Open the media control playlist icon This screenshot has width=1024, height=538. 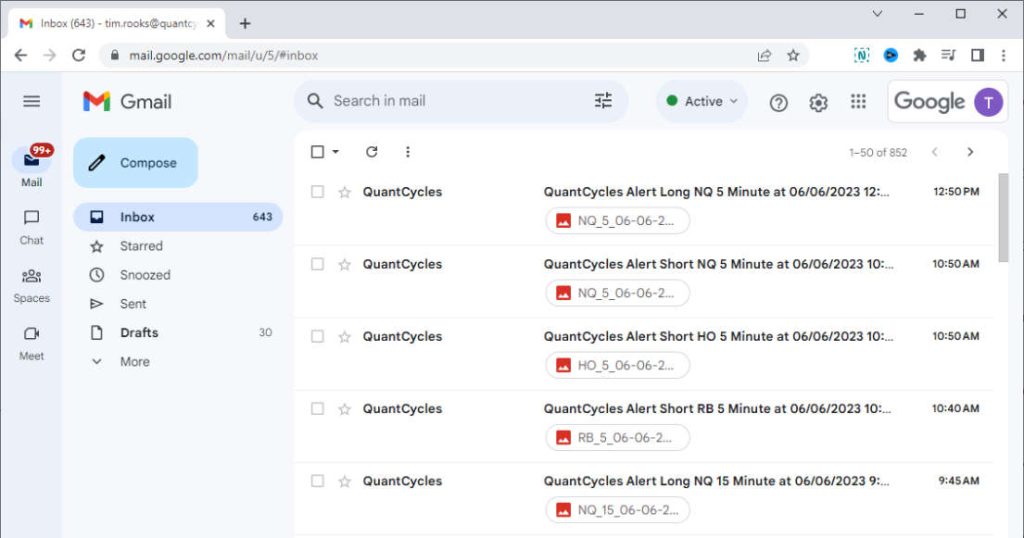point(948,55)
